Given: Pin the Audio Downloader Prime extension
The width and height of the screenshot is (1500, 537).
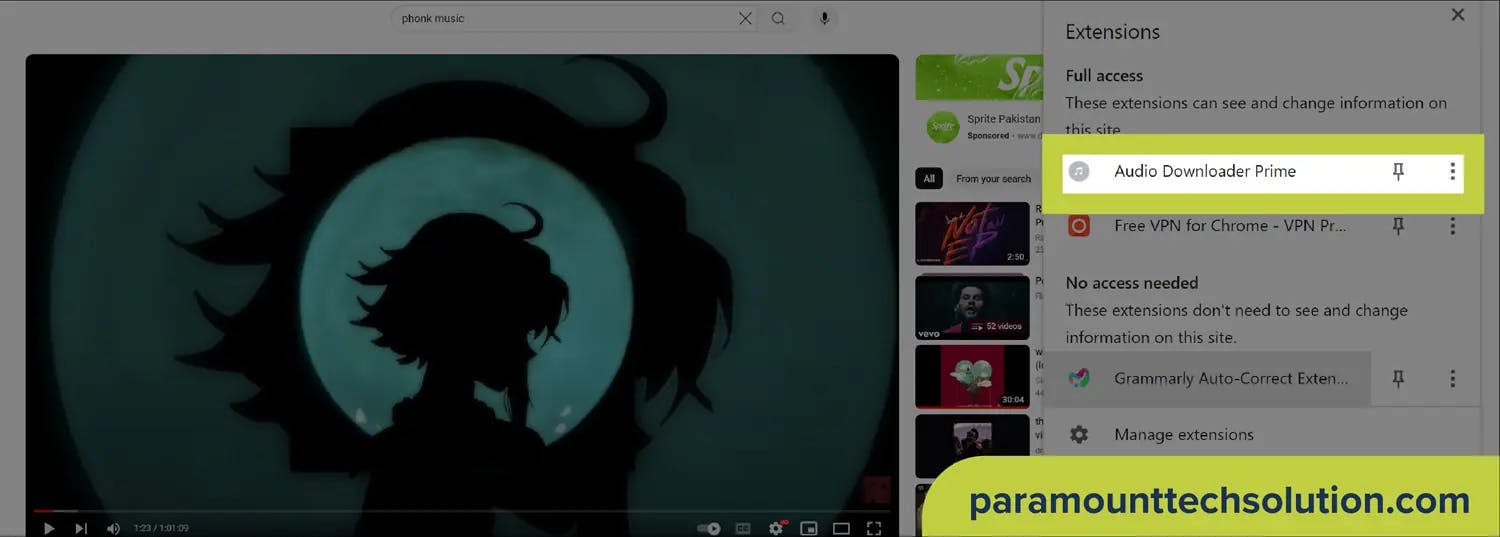Looking at the screenshot, I should (1398, 172).
